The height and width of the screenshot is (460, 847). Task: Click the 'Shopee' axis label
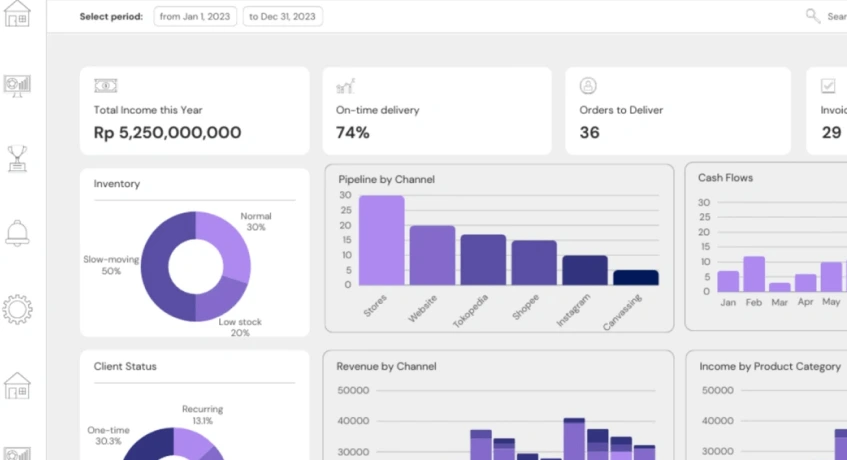pos(525,307)
